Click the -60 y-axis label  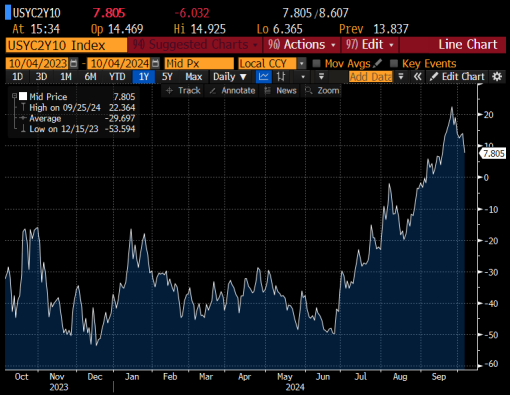(491, 364)
